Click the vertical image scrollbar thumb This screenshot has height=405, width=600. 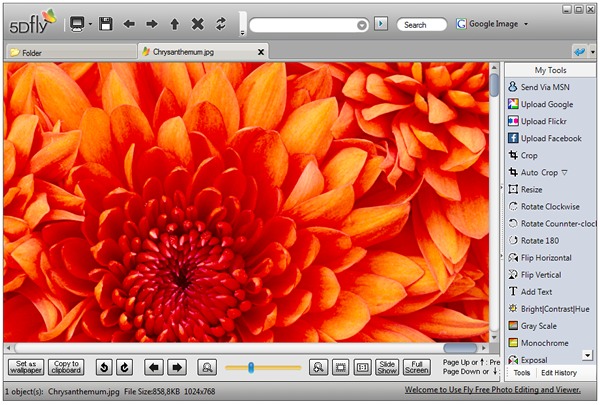coord(494,85)
